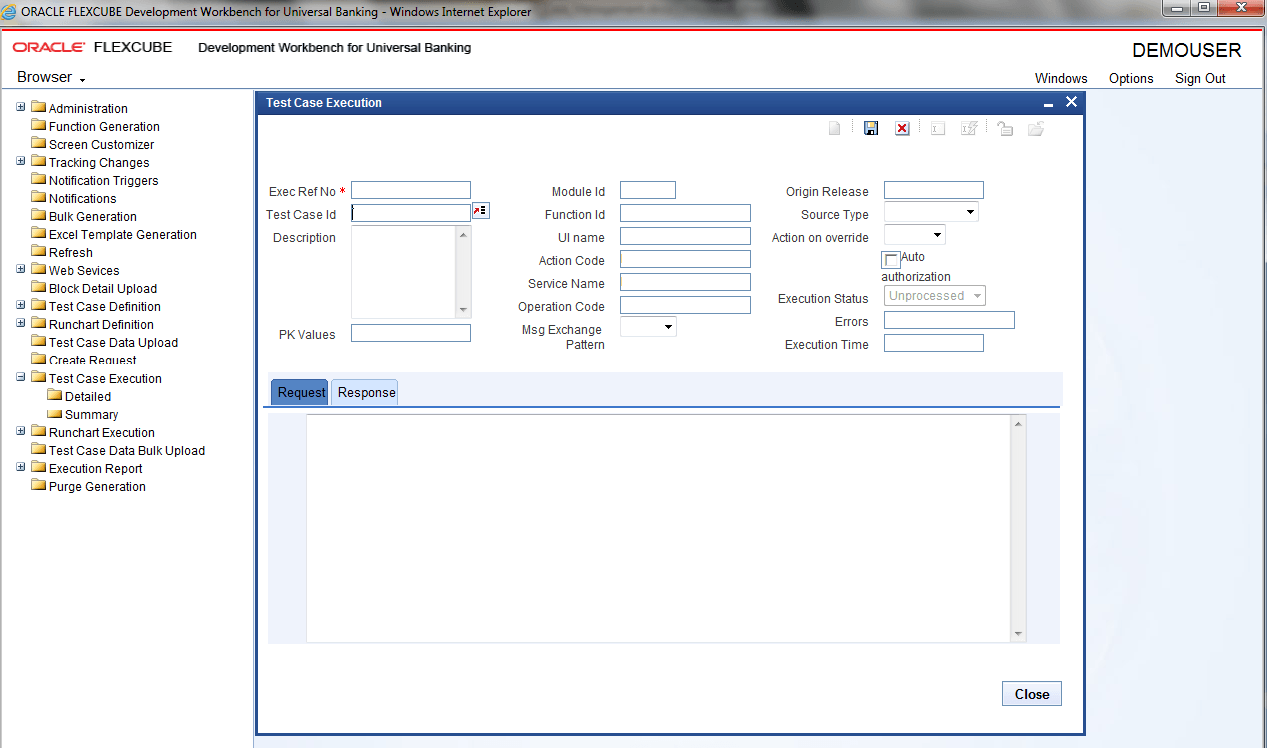Open Create Request tree item

pyautogui.click(x=92, y=360)
